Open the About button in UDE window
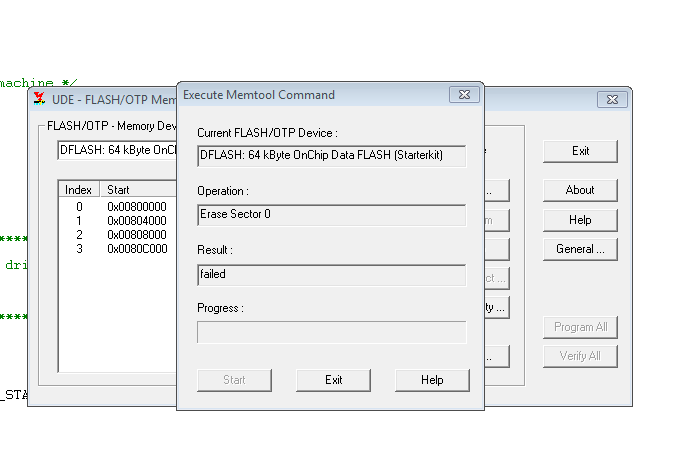Image resolution: width=694 pixels, height=464 pixels. [580, 190]
